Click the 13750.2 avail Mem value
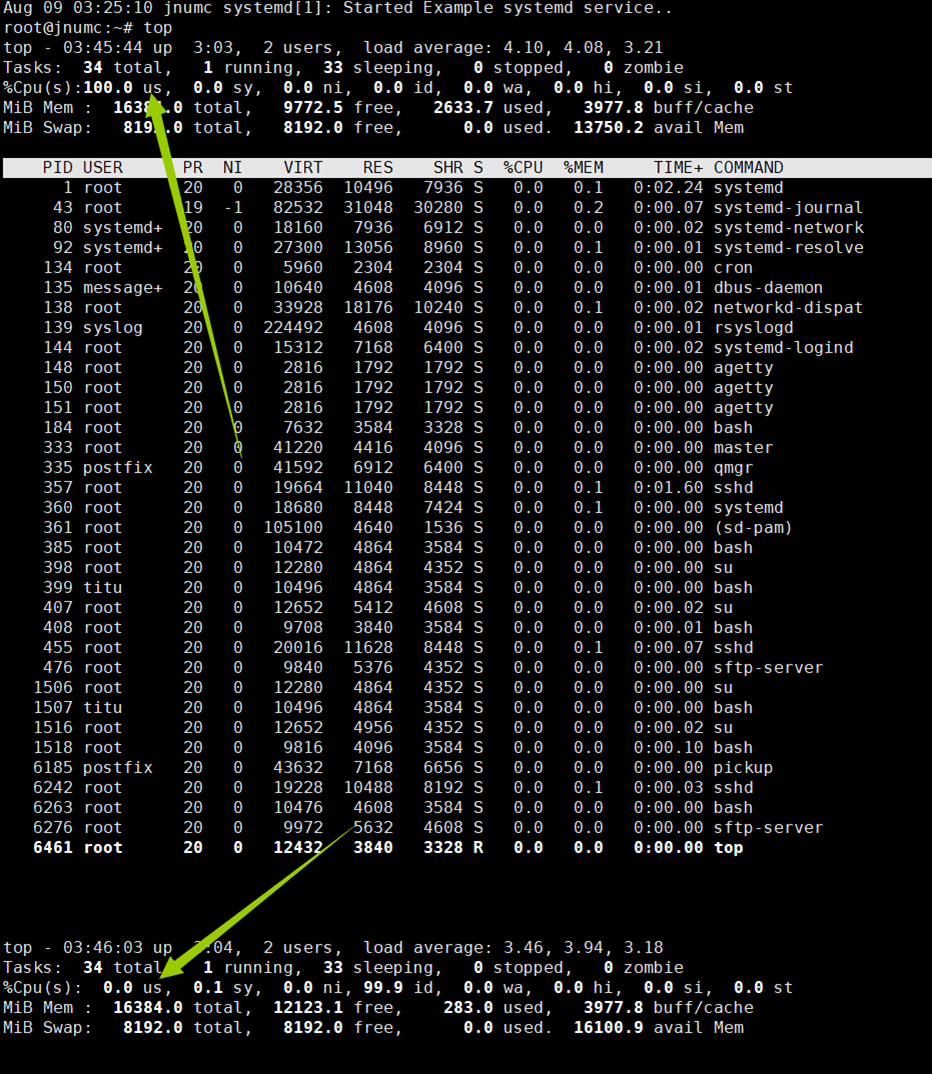Screen dimensions: 932x1074 pos(608,128)
